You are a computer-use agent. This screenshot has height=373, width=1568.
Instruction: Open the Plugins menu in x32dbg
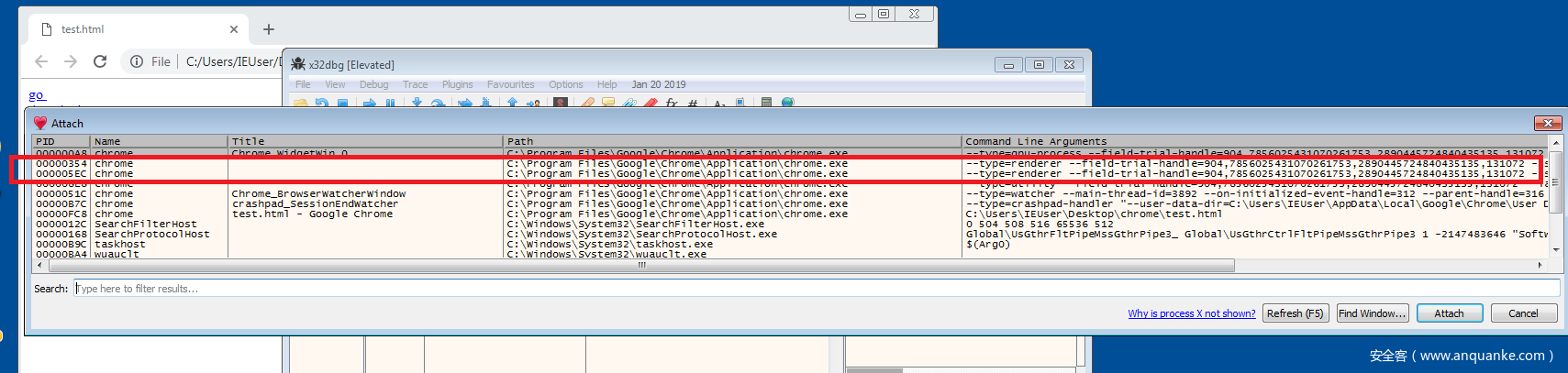(457, 84)
